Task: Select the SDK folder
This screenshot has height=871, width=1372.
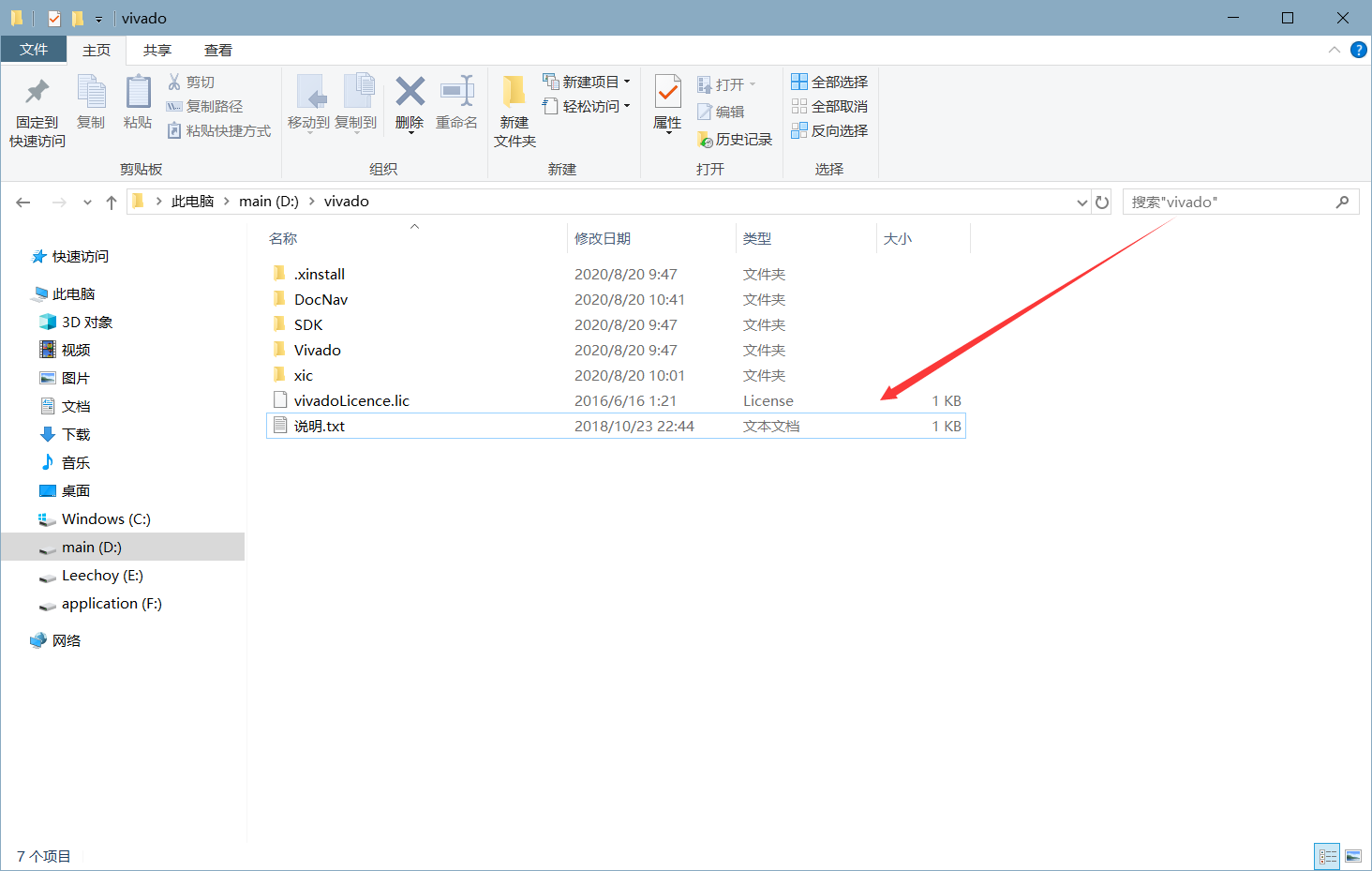Action: pos(616,324)
